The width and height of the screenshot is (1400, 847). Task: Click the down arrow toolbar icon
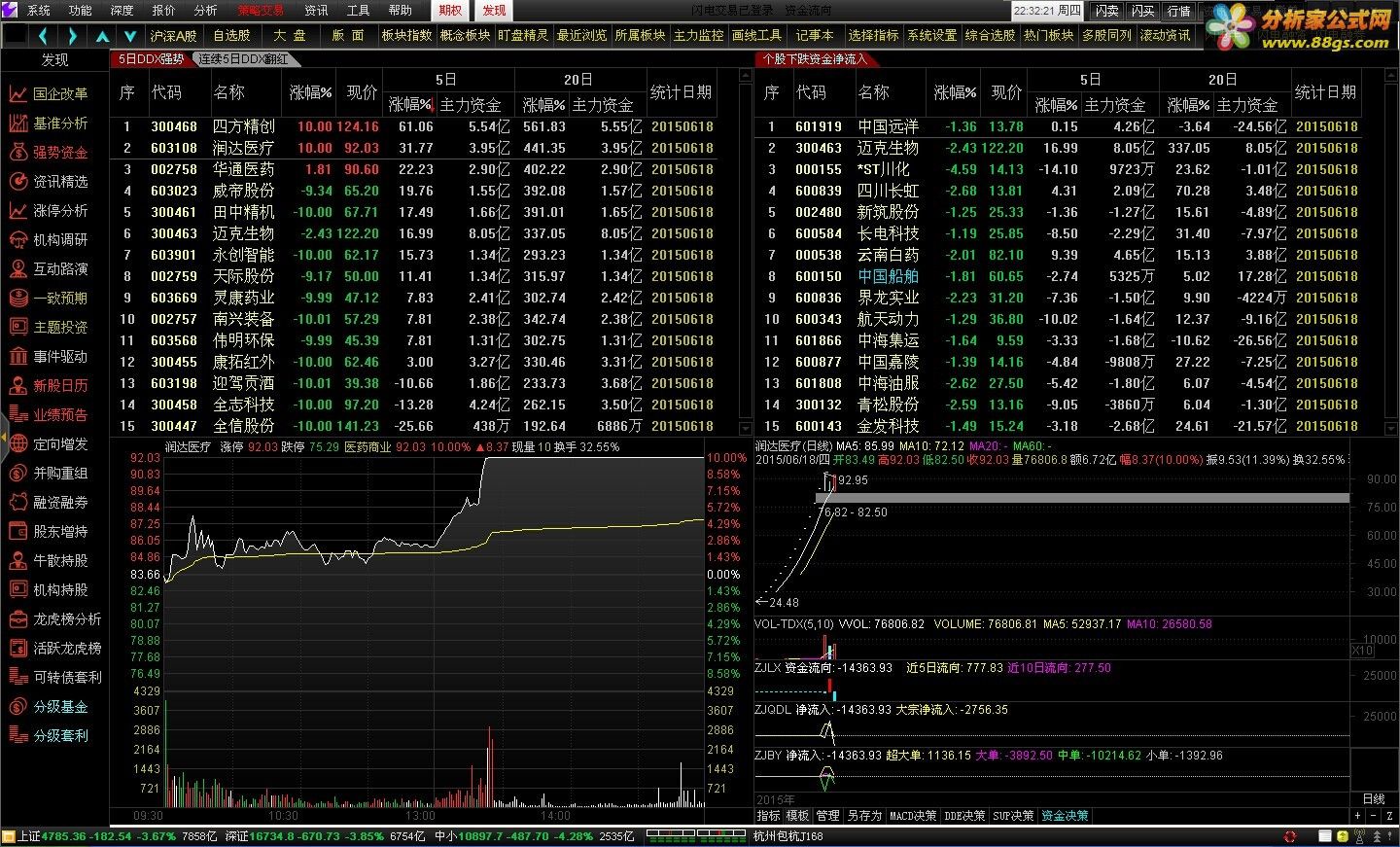[x=130, y=36]
